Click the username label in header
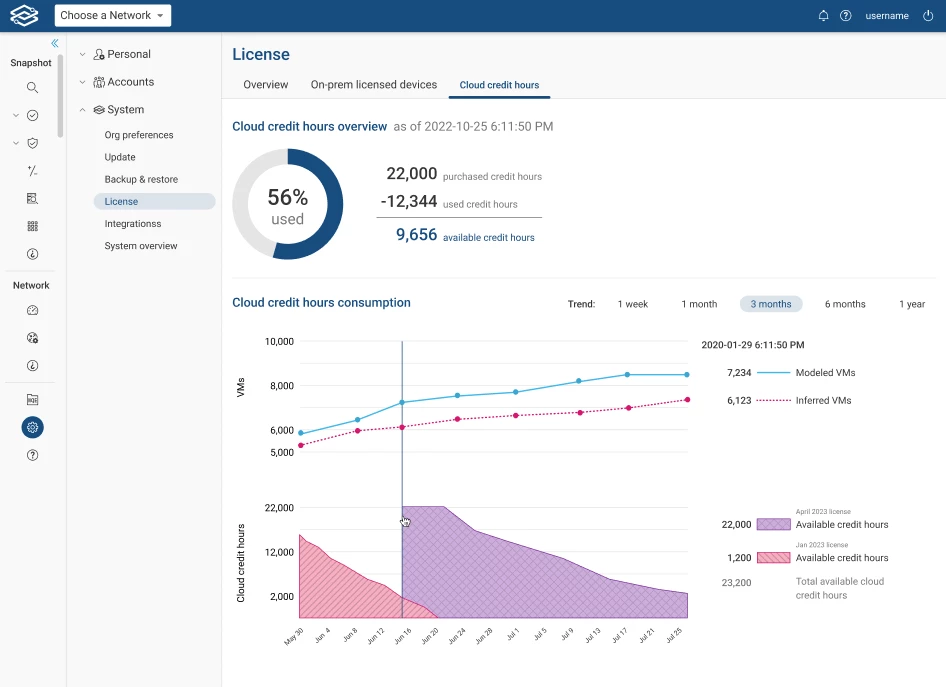 click(886, 16)
